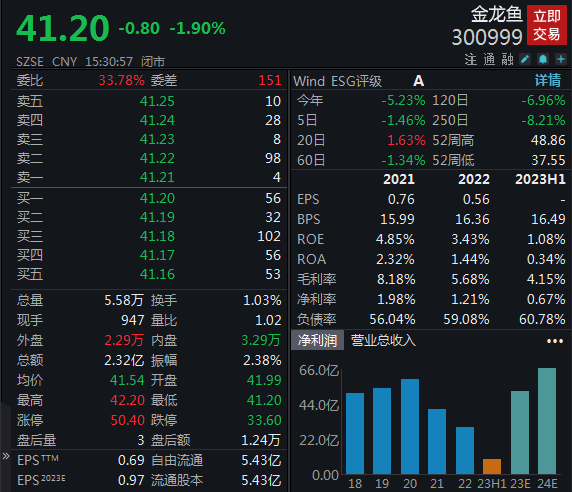The height and width of the screenshot is (492, 572).
Task: Click 自由流通 value 5.43亿
Action: [261, 460]
